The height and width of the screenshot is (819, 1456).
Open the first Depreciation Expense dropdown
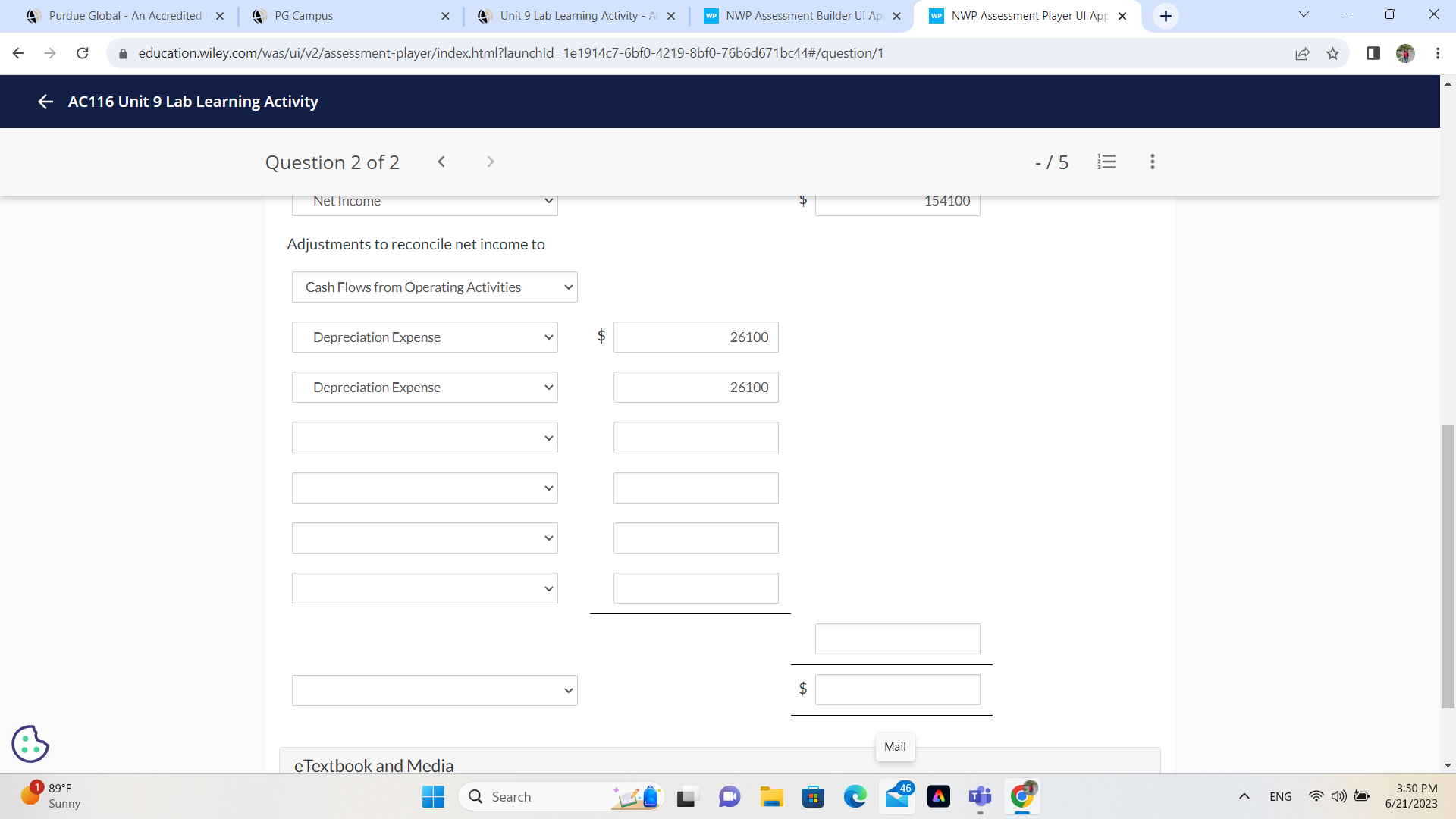click(x=425, y=337)
